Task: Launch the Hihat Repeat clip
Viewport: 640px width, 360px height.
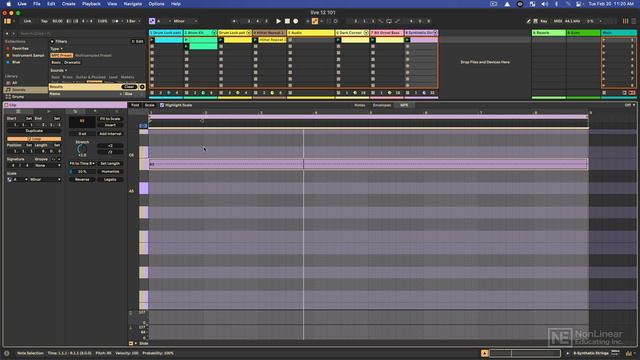Action: click(x=256, y=40)
